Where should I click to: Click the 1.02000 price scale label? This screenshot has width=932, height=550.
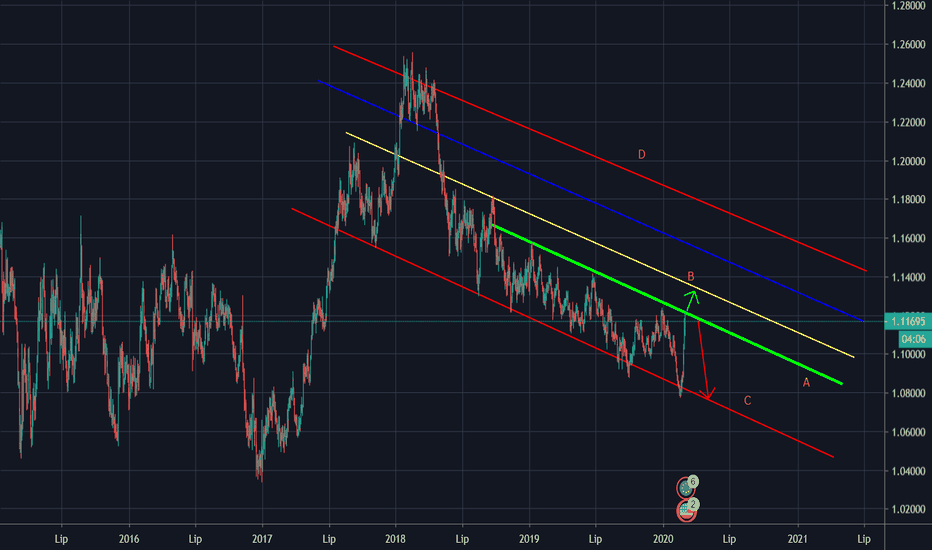[x=908, y=510]
